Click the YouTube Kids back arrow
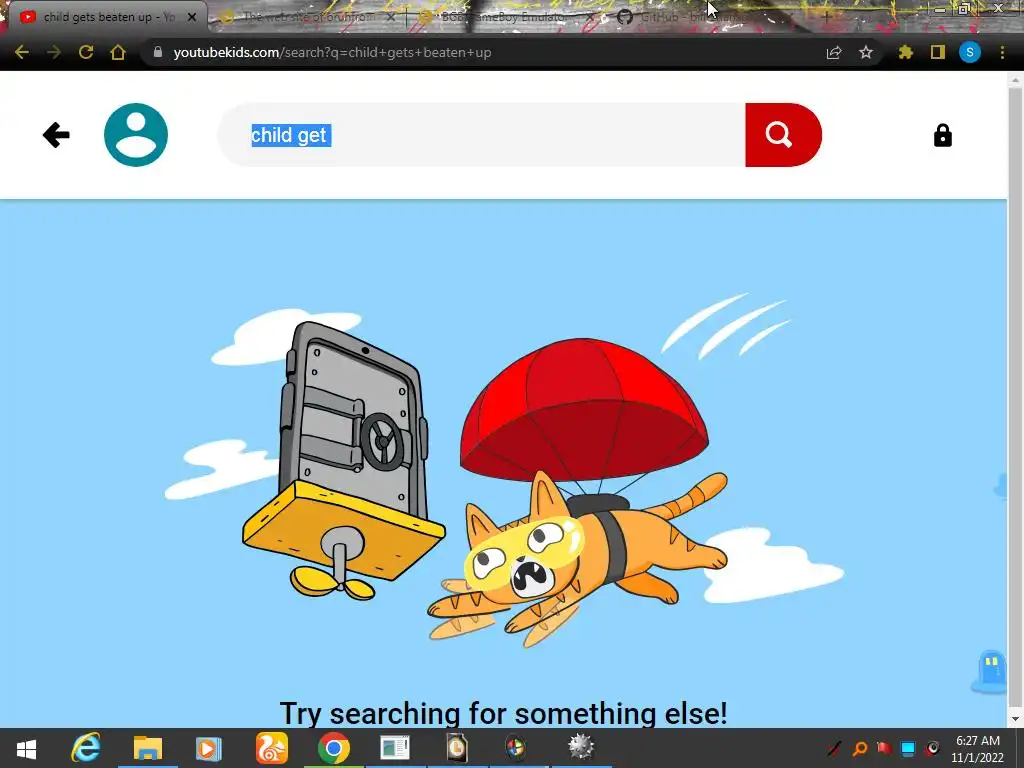Image resolution: width=1024 pixels, height=768 pixels. tap(56, 135)
